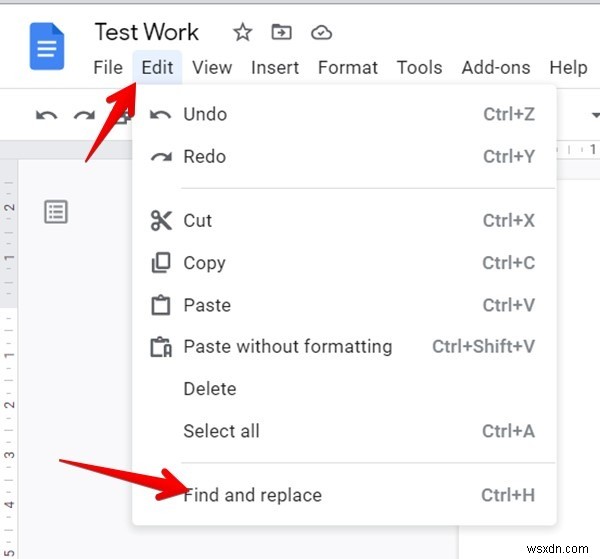Click Select all in the Edit menu
The width and height of the screenshot is (600, 559).
pyautogui.click(x=221, y=431)
